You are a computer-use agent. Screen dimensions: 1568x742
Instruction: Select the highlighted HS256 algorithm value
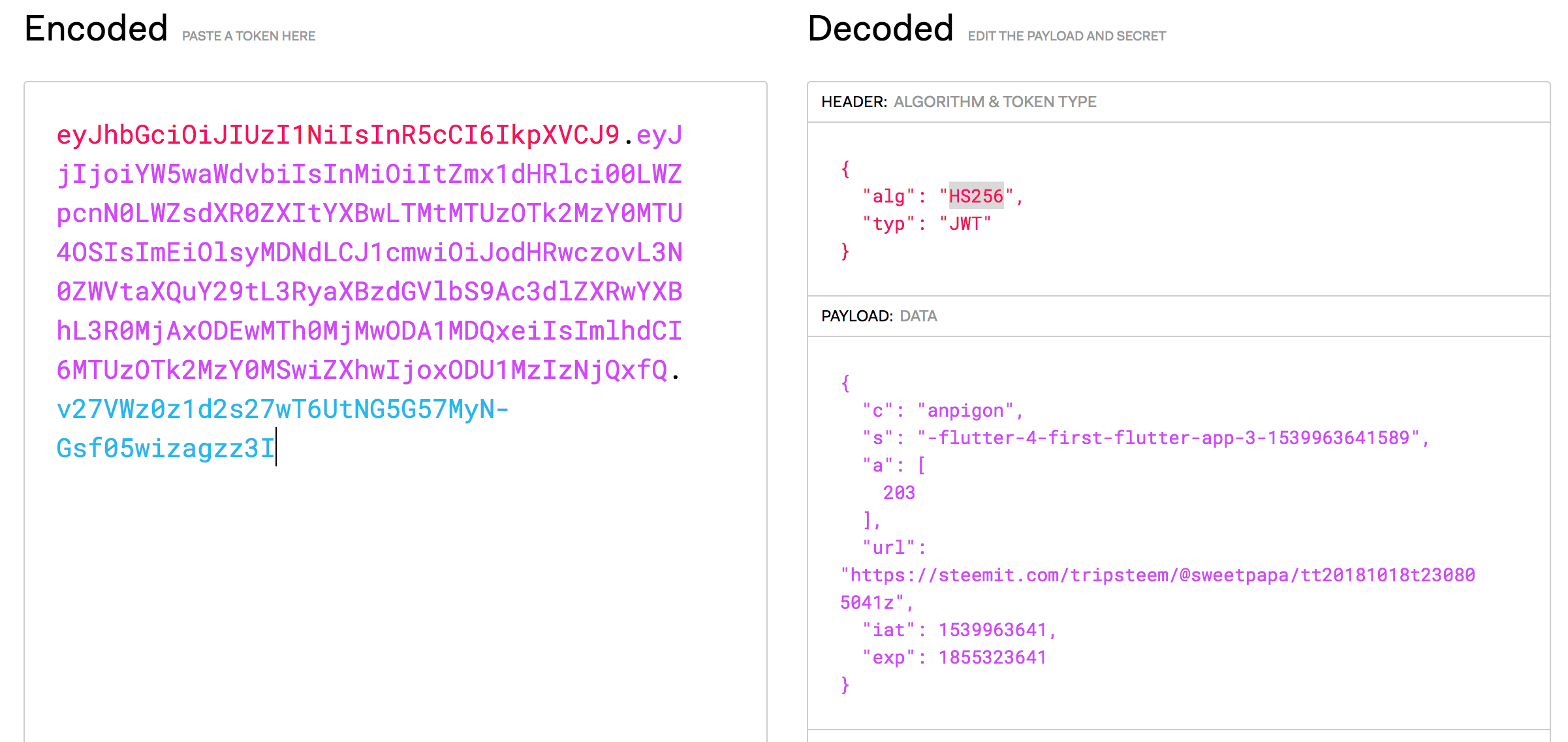tap(975, 196)
